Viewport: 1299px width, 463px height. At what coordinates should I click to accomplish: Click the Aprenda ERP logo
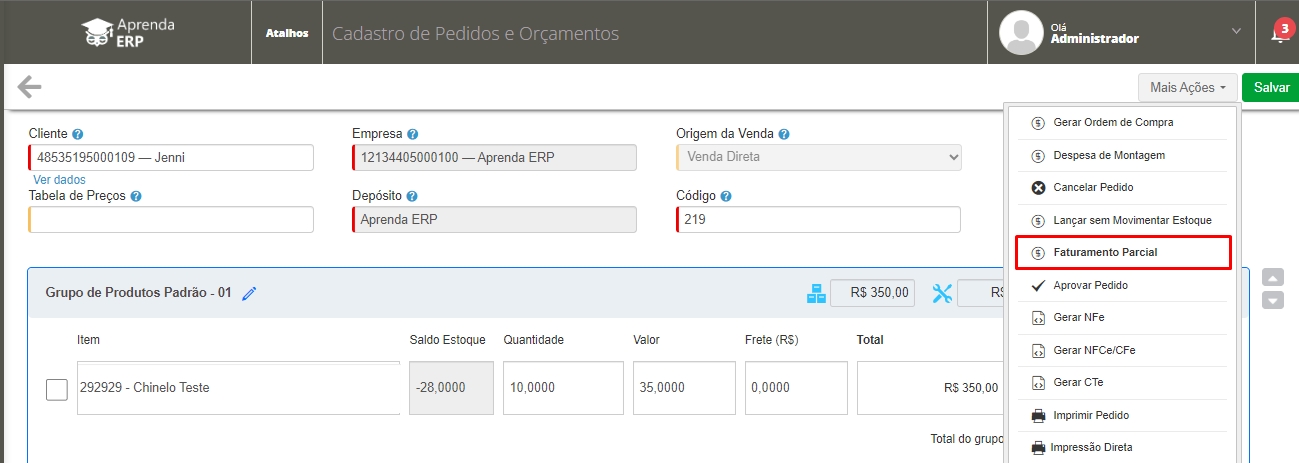(128, 33)
